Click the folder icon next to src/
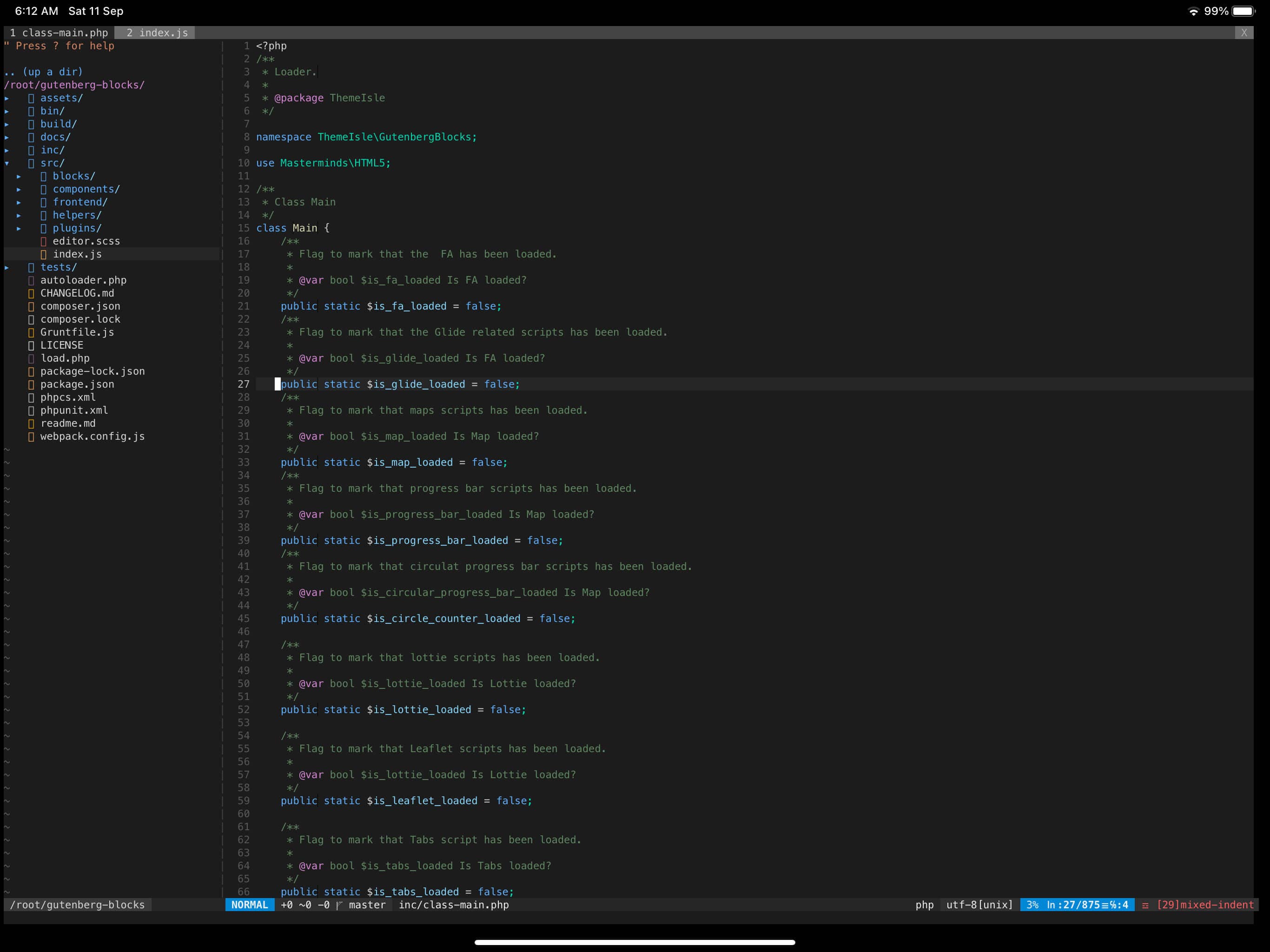The height and width of the screenshot is (952, 1270). [x=32, y=163]
